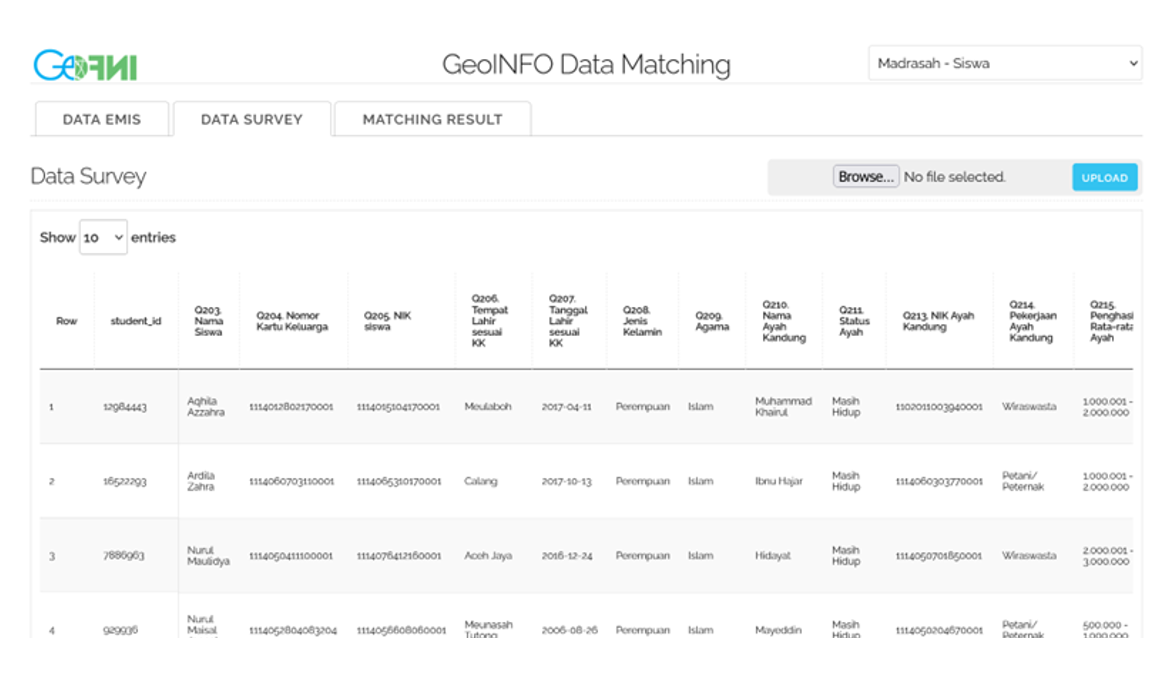Viewport: 1166px width, 698px height.
Task: Sort by Q208 Jenis Kelamin header
Action: (x=642, y=321)
